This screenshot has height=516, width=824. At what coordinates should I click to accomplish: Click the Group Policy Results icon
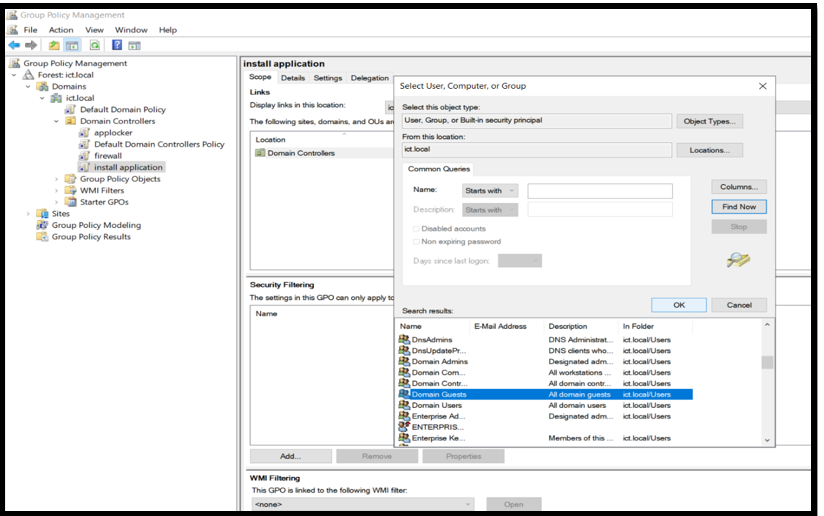[42, 236]
